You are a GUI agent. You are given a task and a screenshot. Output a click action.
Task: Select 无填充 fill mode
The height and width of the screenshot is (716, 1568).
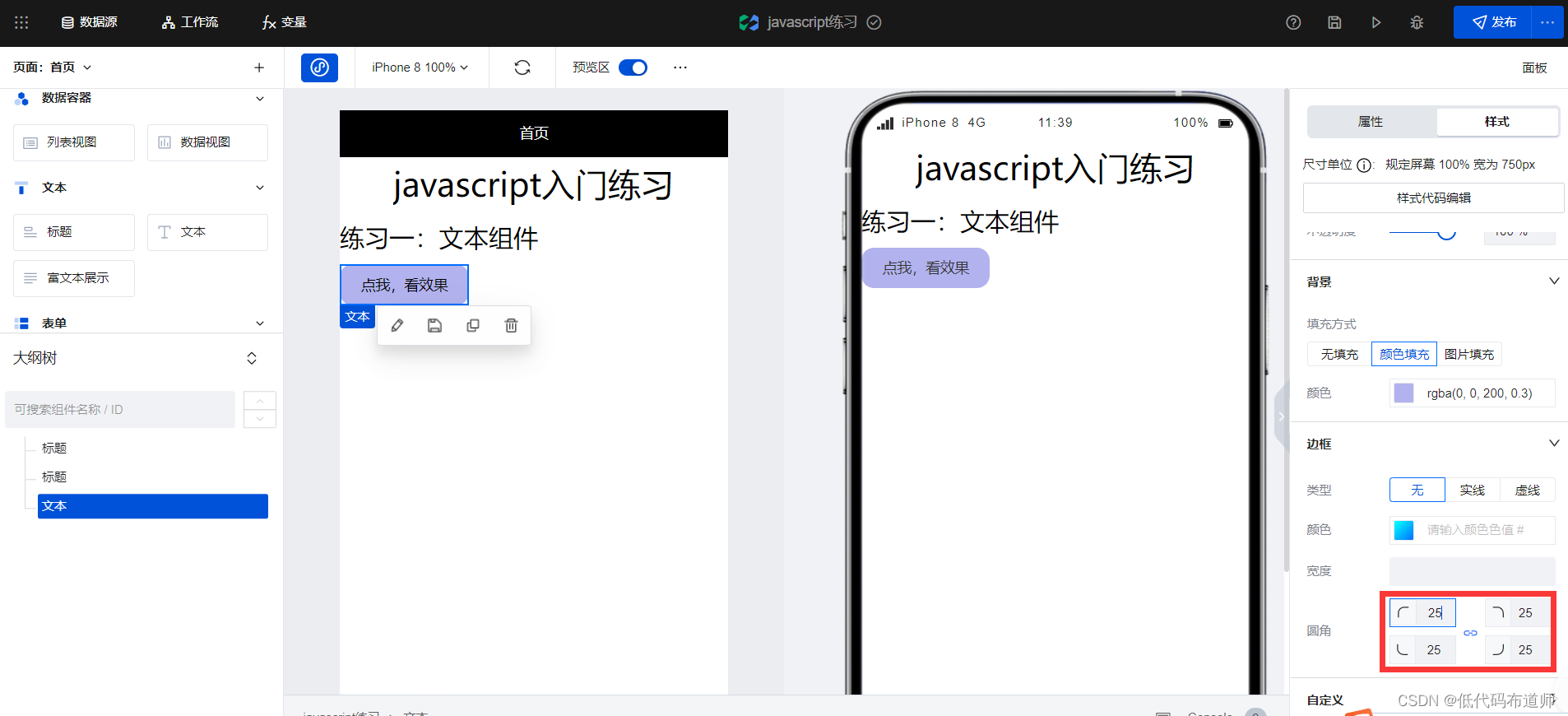coord(1339,354)
